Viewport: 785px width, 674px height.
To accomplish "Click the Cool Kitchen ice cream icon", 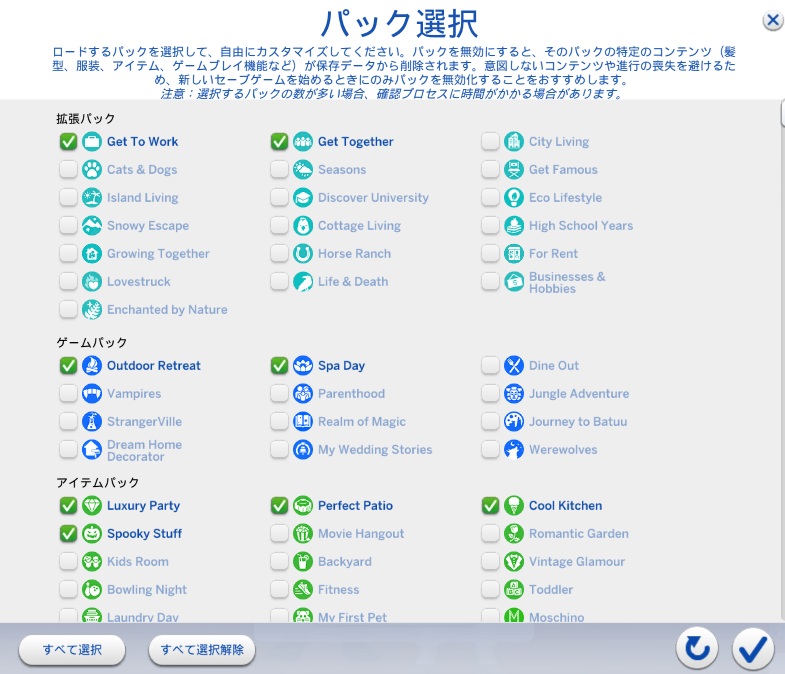I will pyautogui.click(x=514, y=506).
